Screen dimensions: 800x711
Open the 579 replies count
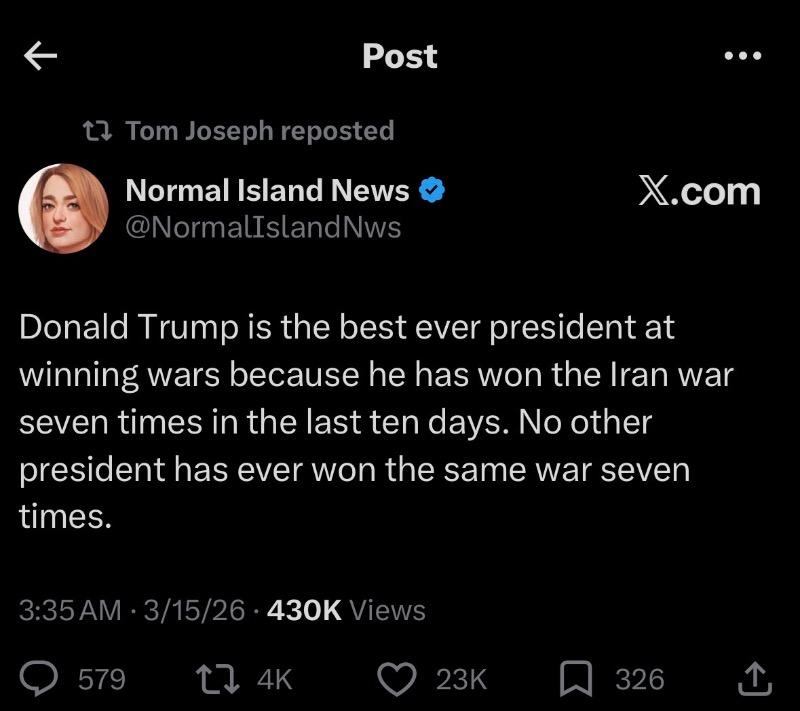pos(101,680)
